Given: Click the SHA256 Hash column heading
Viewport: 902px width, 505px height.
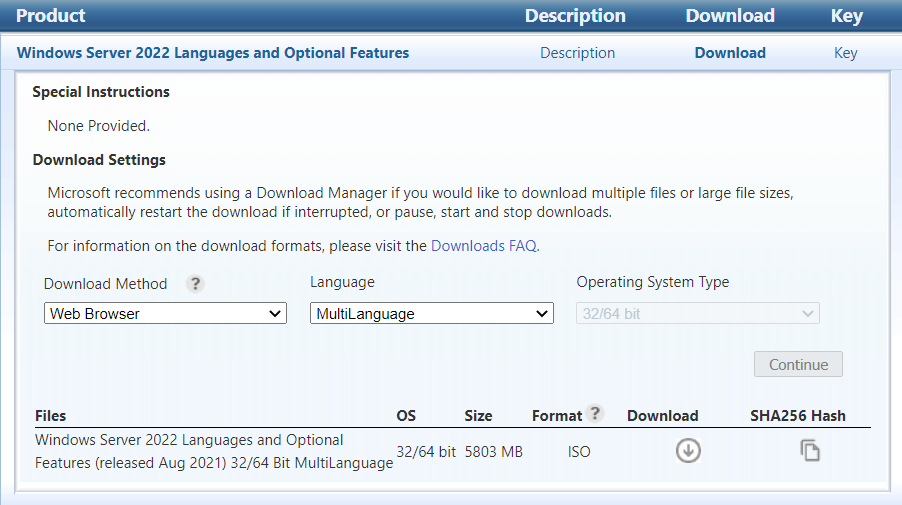Looking at the screenshot, I should click(797, 416).
